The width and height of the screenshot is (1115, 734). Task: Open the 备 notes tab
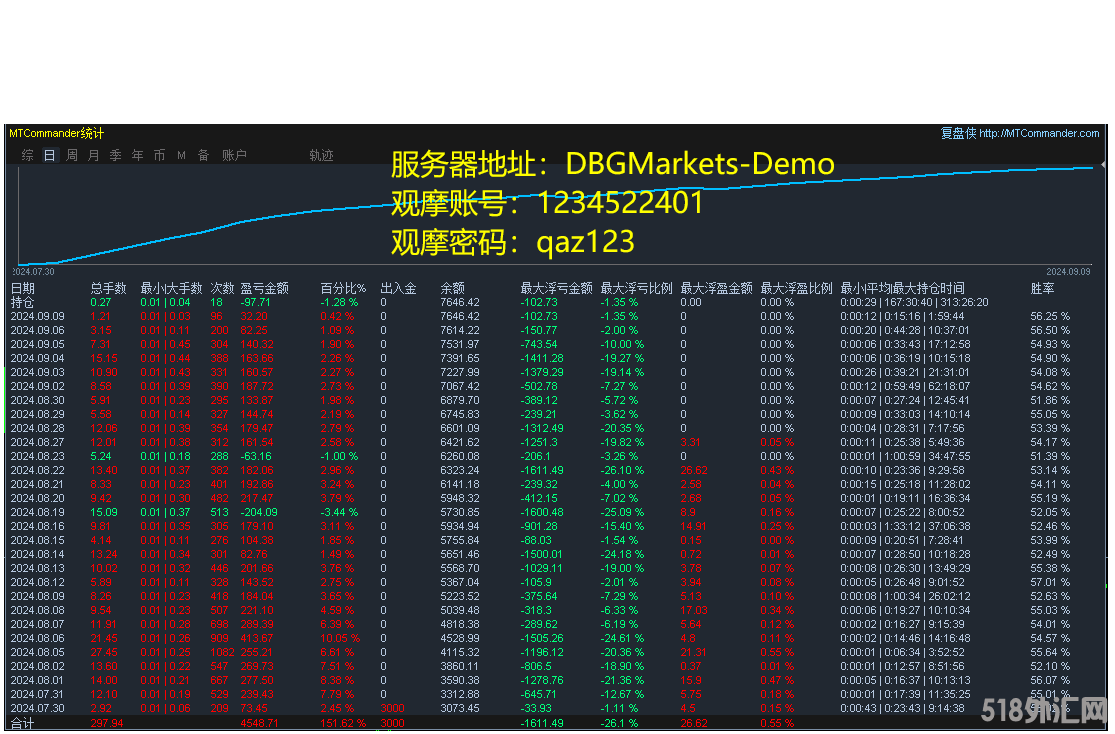[203, 155]
